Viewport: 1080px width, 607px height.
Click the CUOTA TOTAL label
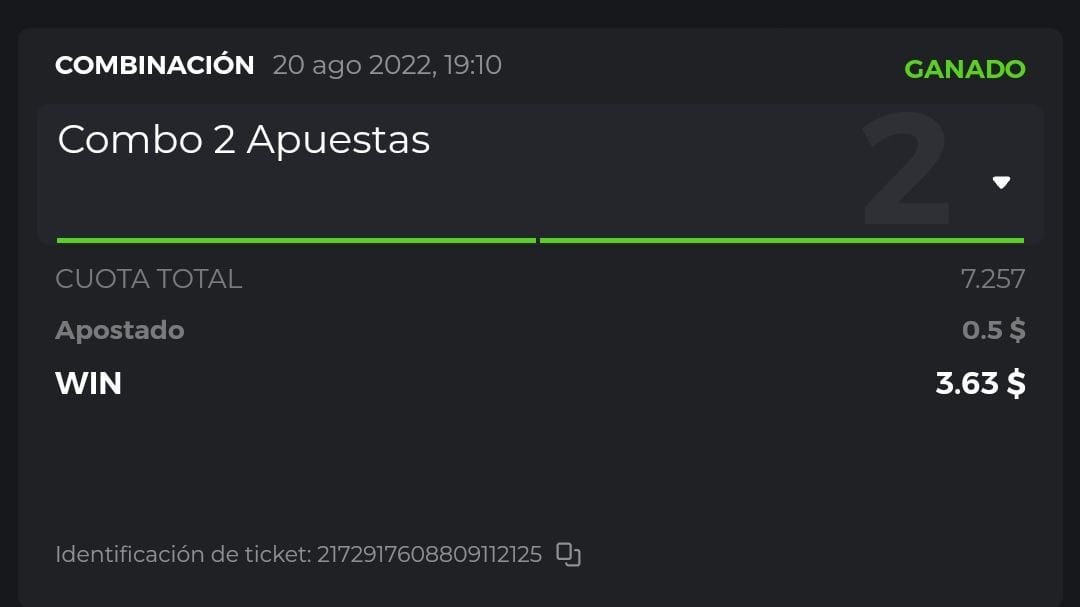pyautogui.click(x=149, y=279)
